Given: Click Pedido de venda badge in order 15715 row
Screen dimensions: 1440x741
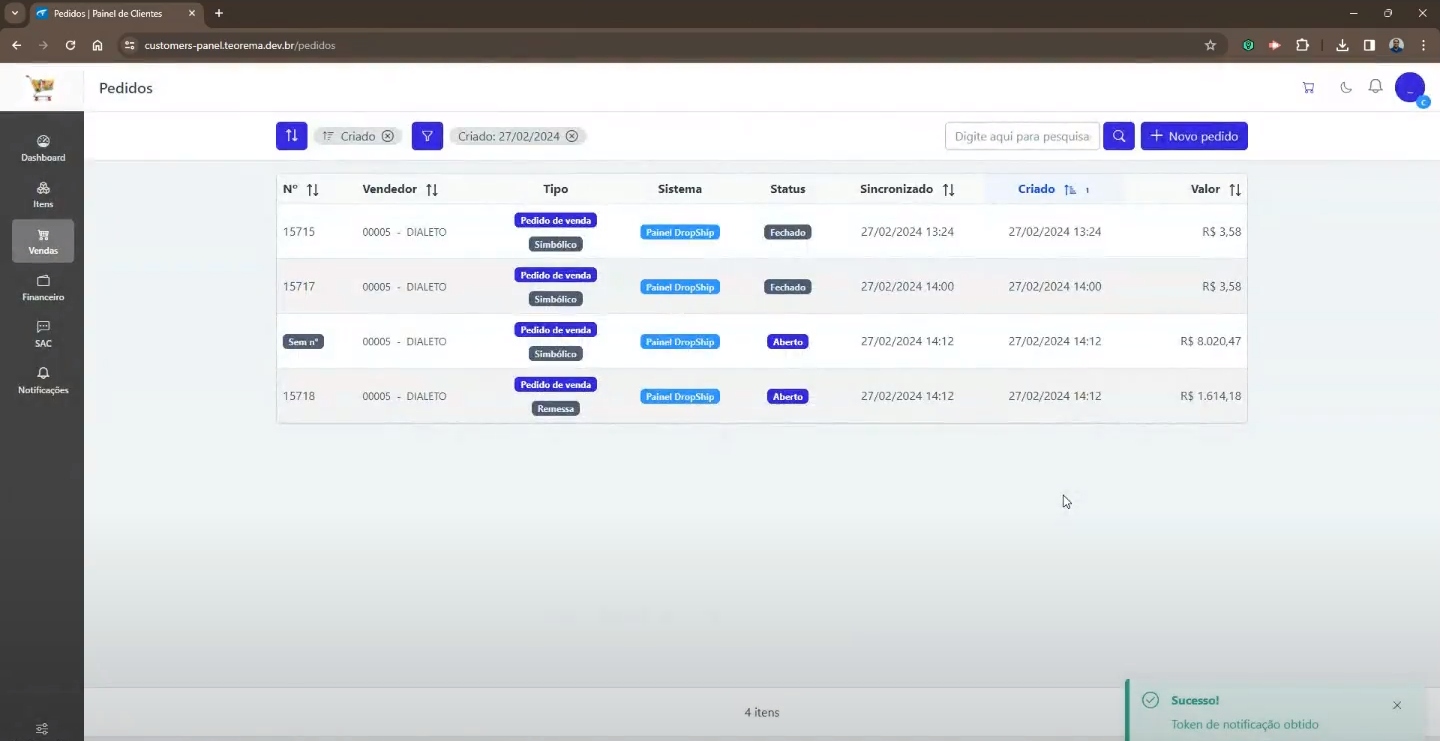Looking at the screenshot, I should point(556,220).
